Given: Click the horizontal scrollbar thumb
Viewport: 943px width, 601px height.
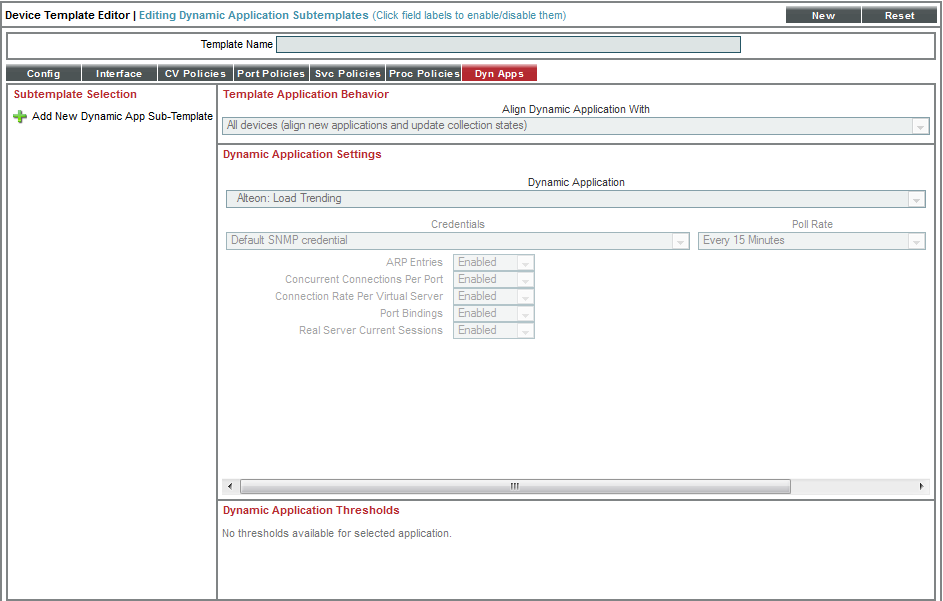Looking at the screenshot, I should pos(514,486).
